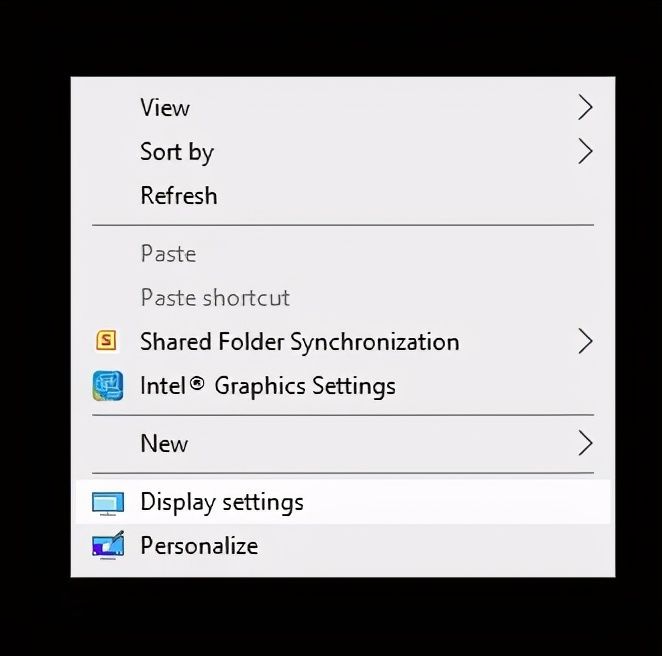Expand the Sort by submenu arrow
Viewport: 662px width, 656px height.
click(585, 152)
